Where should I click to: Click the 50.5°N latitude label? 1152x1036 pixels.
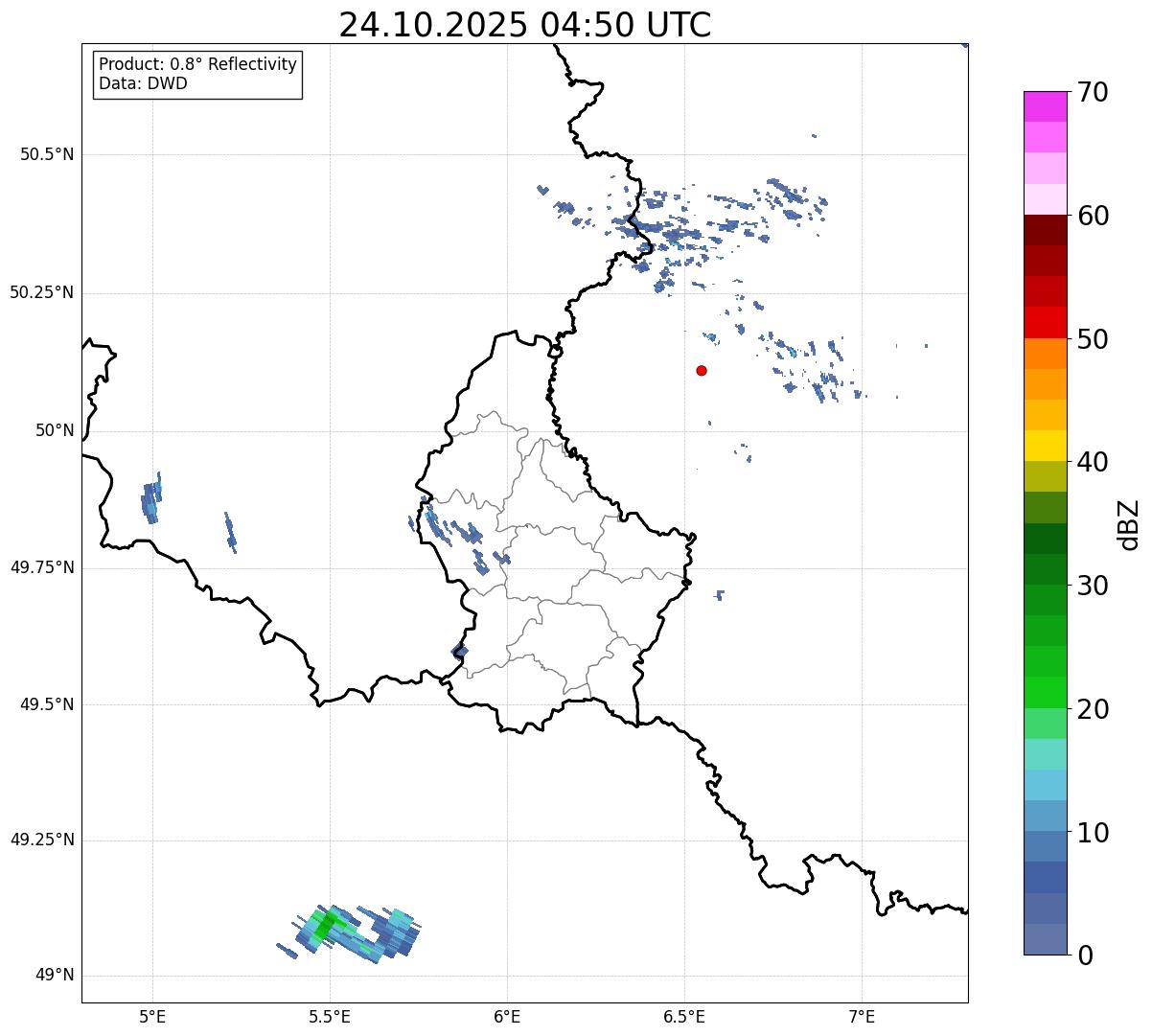pos(47,154)
